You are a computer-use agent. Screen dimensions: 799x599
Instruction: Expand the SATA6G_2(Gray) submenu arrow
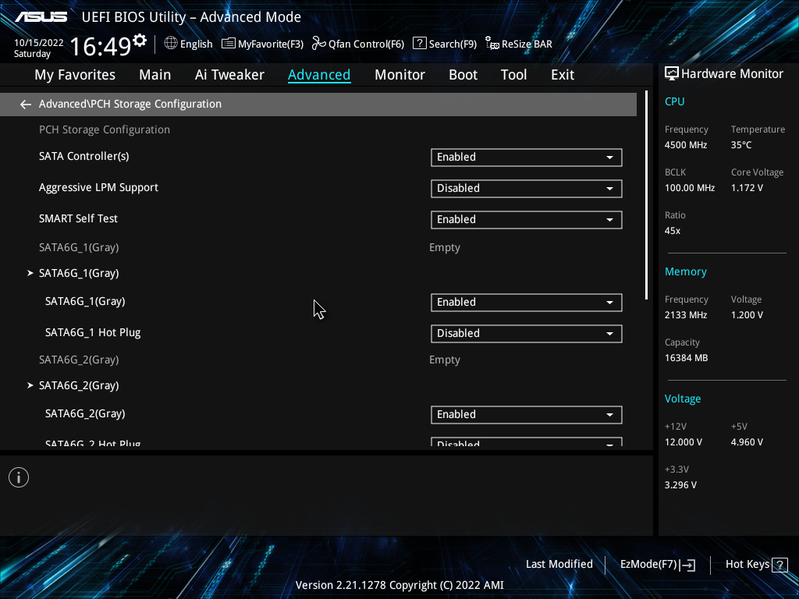(30, 386)
